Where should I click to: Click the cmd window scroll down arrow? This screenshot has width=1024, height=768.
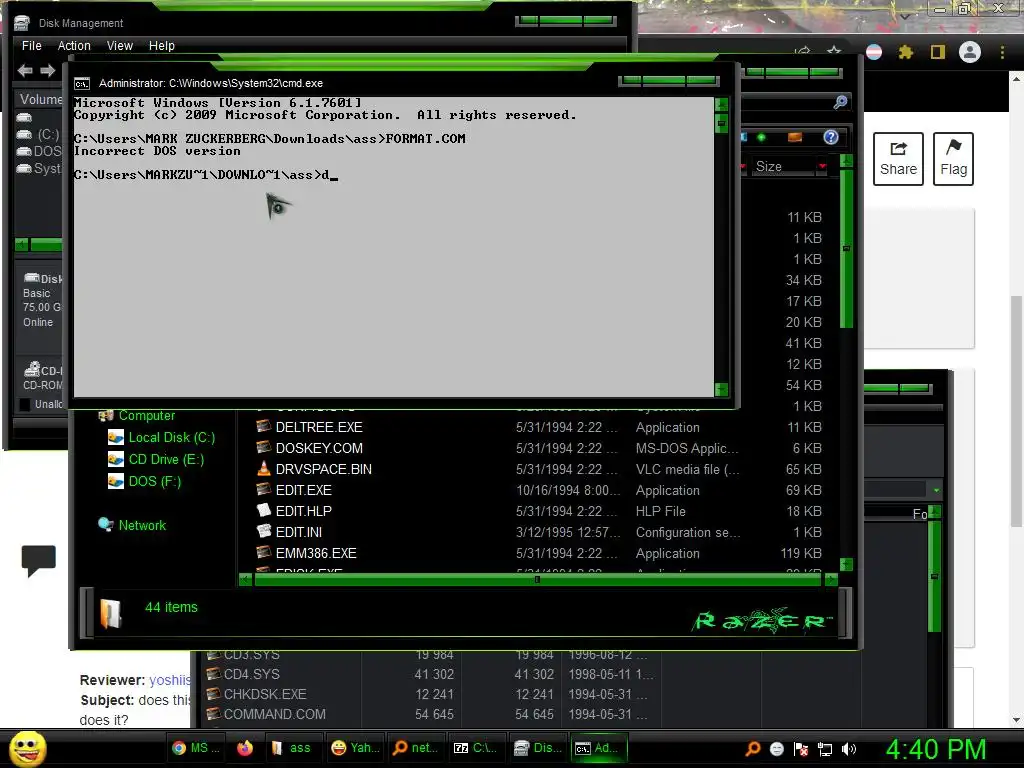[x=721, y=389]
